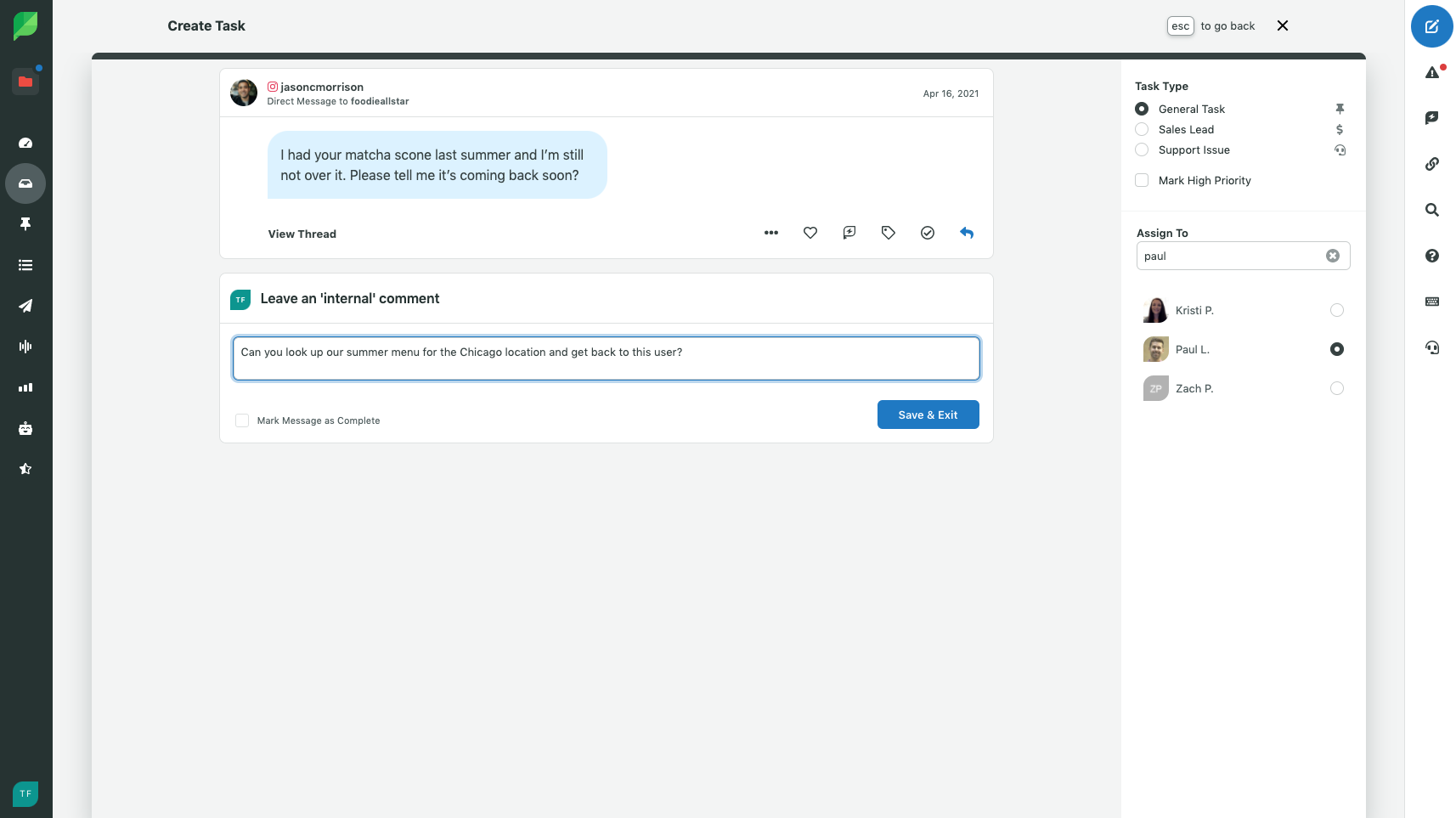Open the link icon in right rail
The width and height of the screenshot is (1456, 818).
pyautogui.click(x=1432, y=164)
